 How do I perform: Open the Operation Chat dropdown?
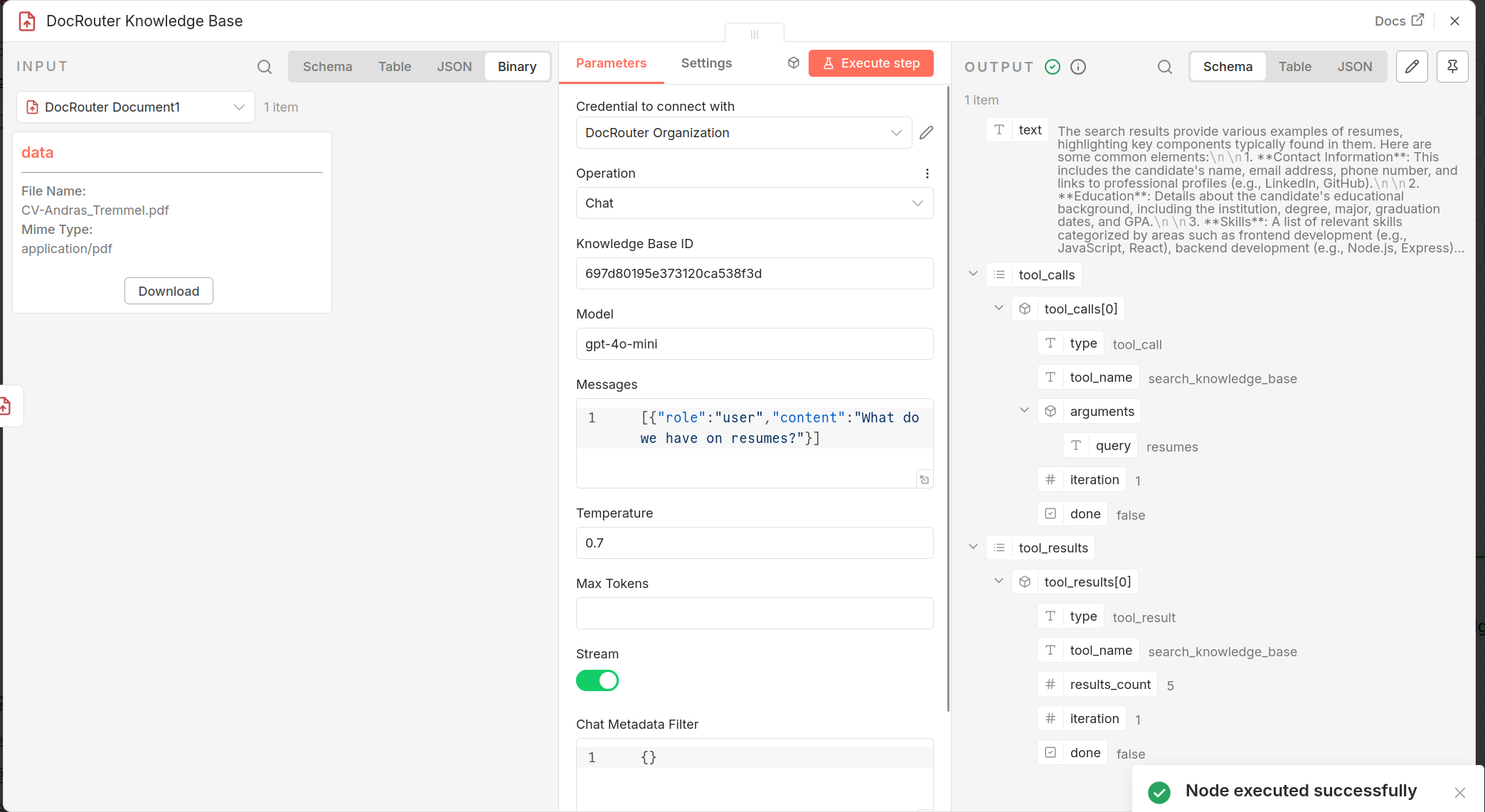click(755, 203)
